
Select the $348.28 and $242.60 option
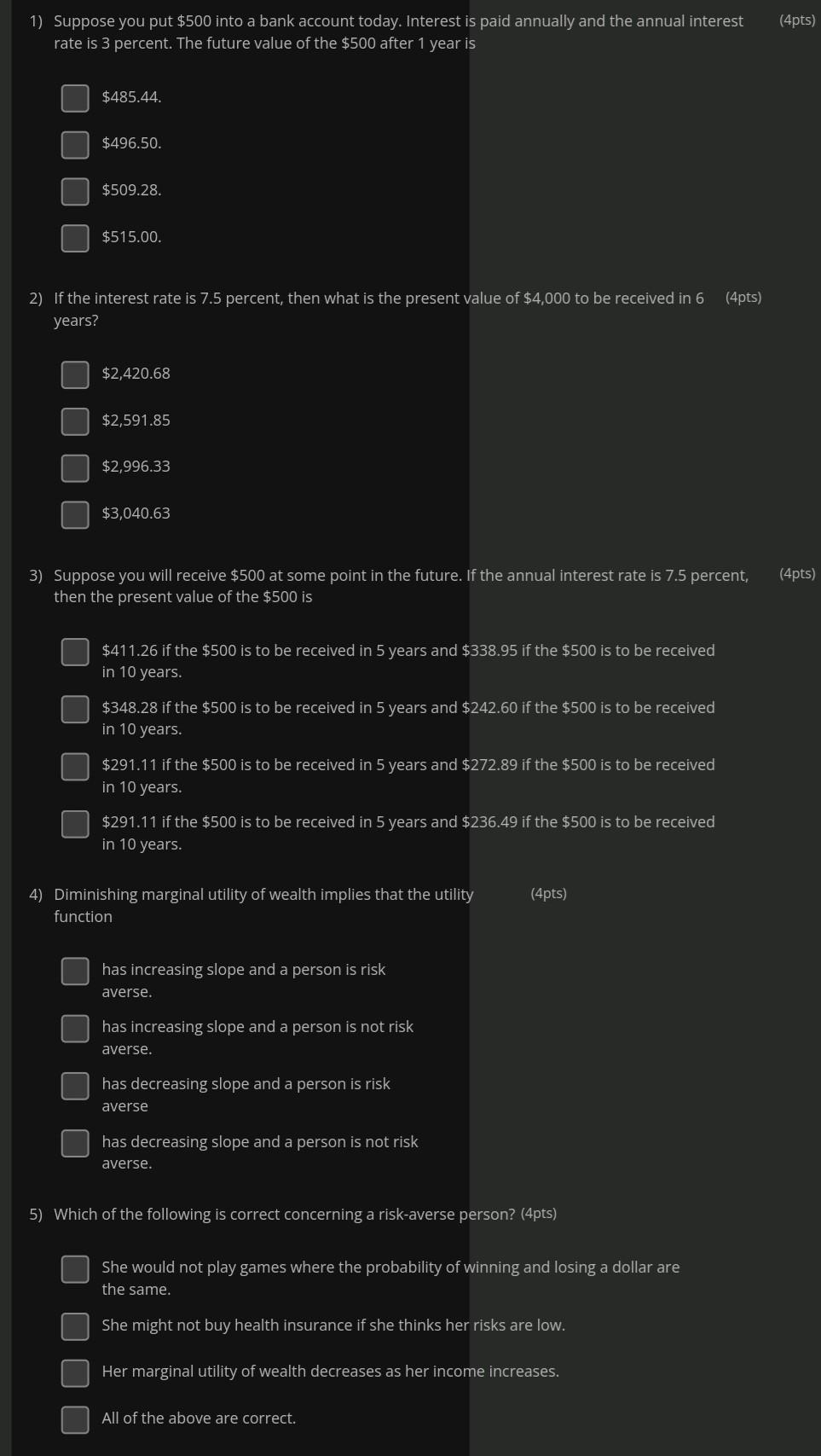point(75,709)
